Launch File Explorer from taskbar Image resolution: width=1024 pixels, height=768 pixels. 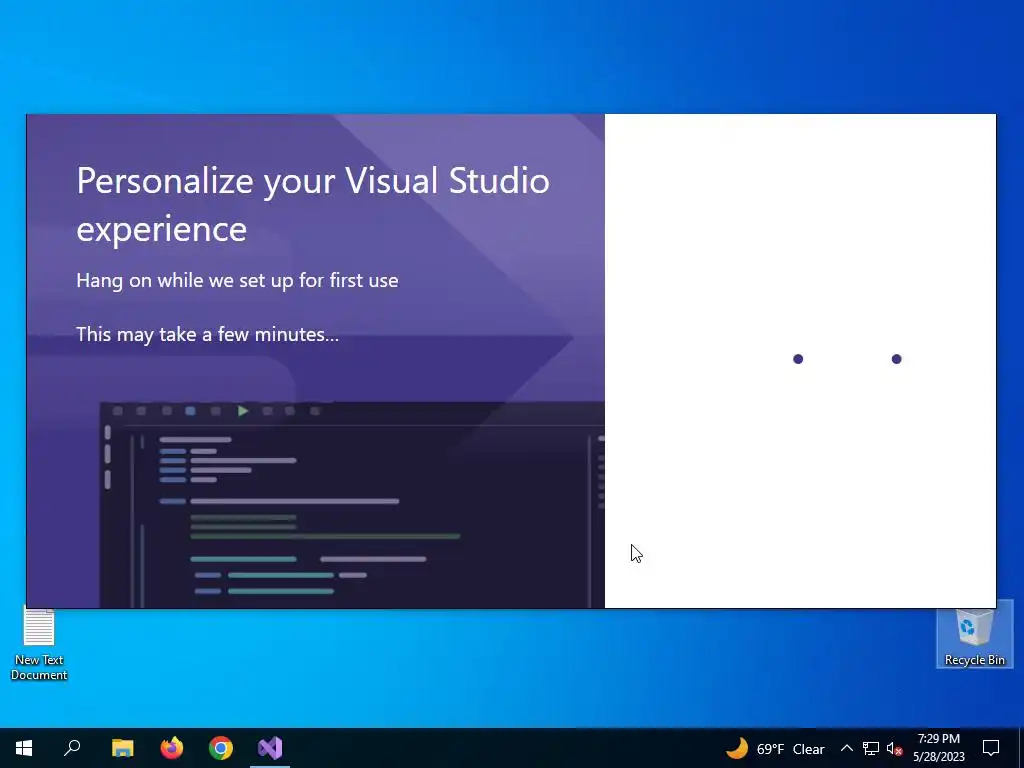click(x=122, y=748)
